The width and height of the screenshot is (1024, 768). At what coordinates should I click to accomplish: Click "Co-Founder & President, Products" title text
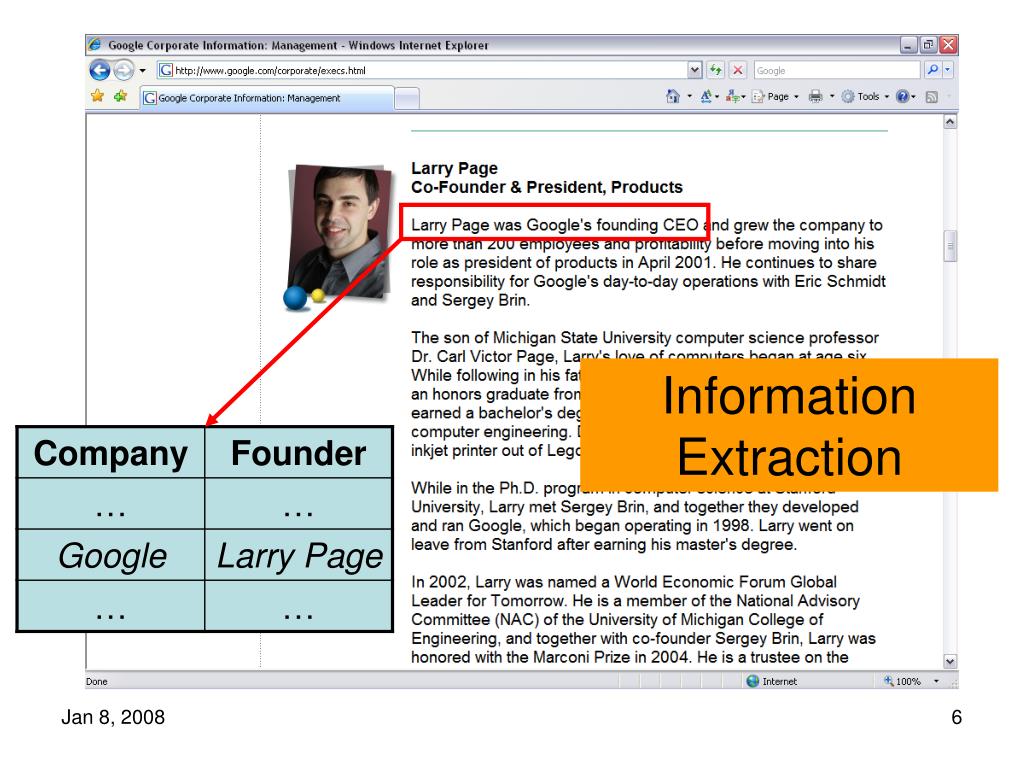pos(547,187)
